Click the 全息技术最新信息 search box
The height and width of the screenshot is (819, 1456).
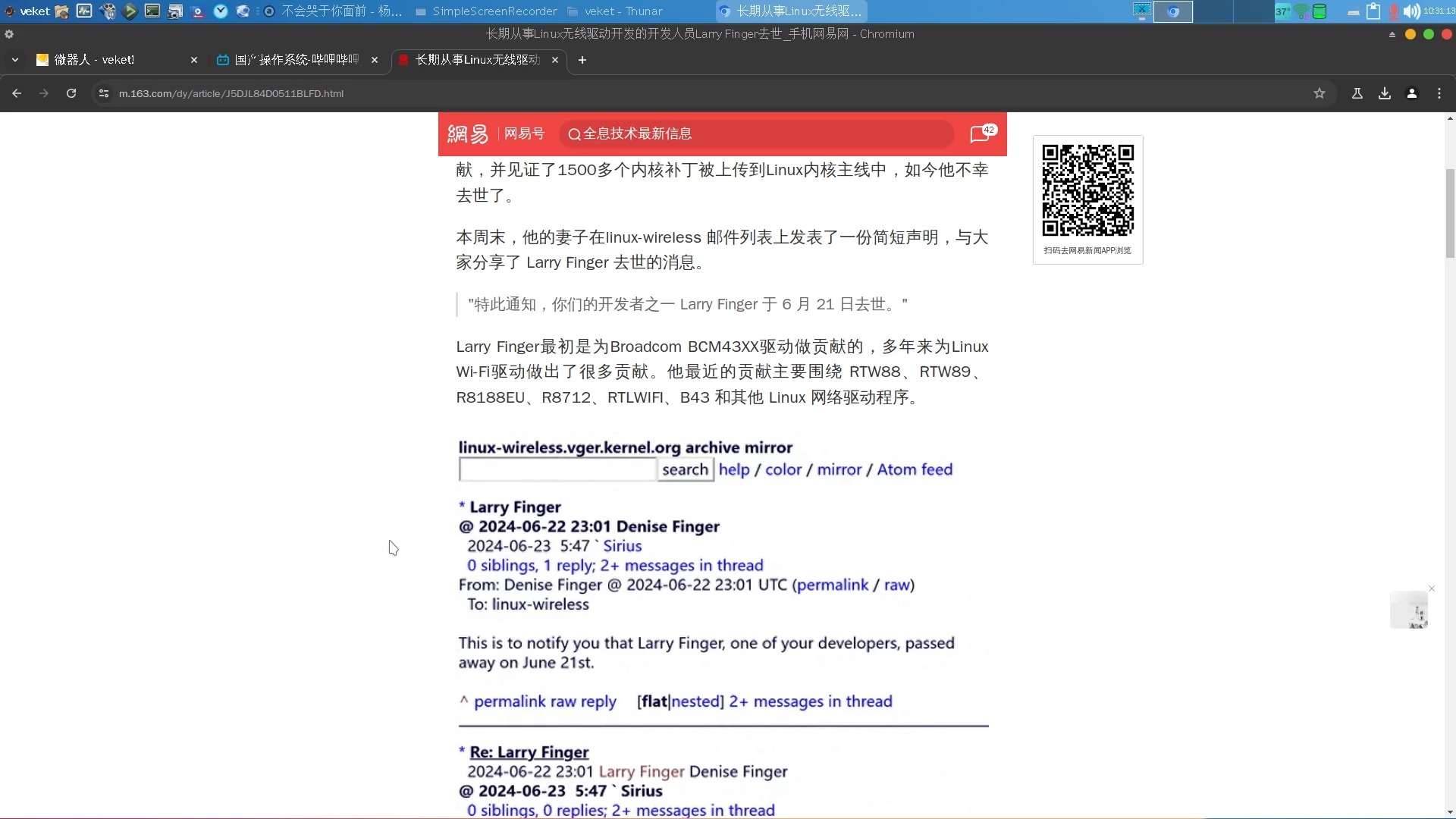pos(756,134)
